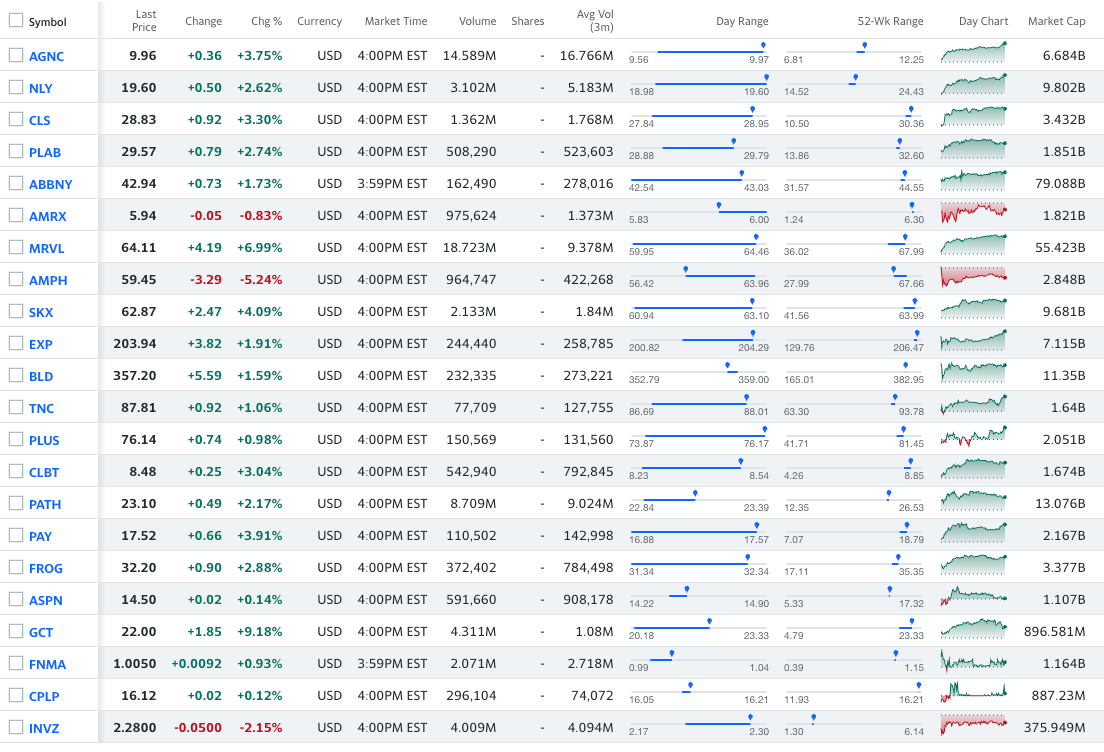The image size is (1104, 752).
Task: Sort by the Market Cap header
Action: coord(1056,21)
